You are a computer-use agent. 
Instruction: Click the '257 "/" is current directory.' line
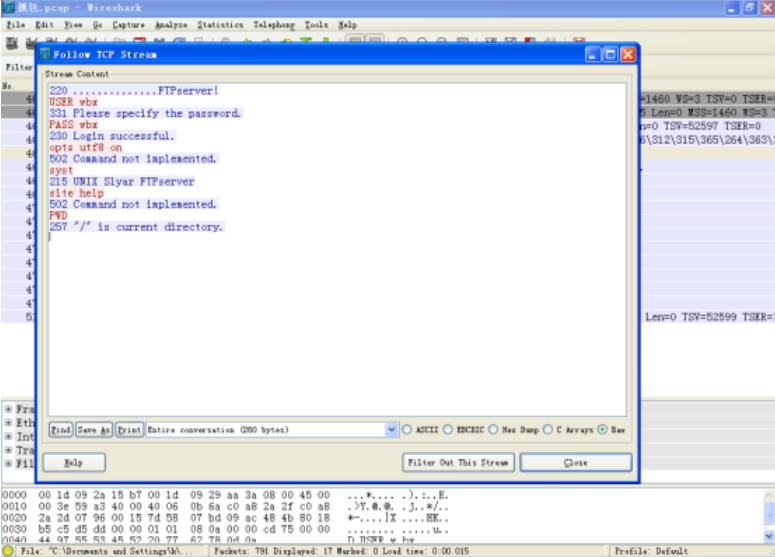click(x=136, y=227)
